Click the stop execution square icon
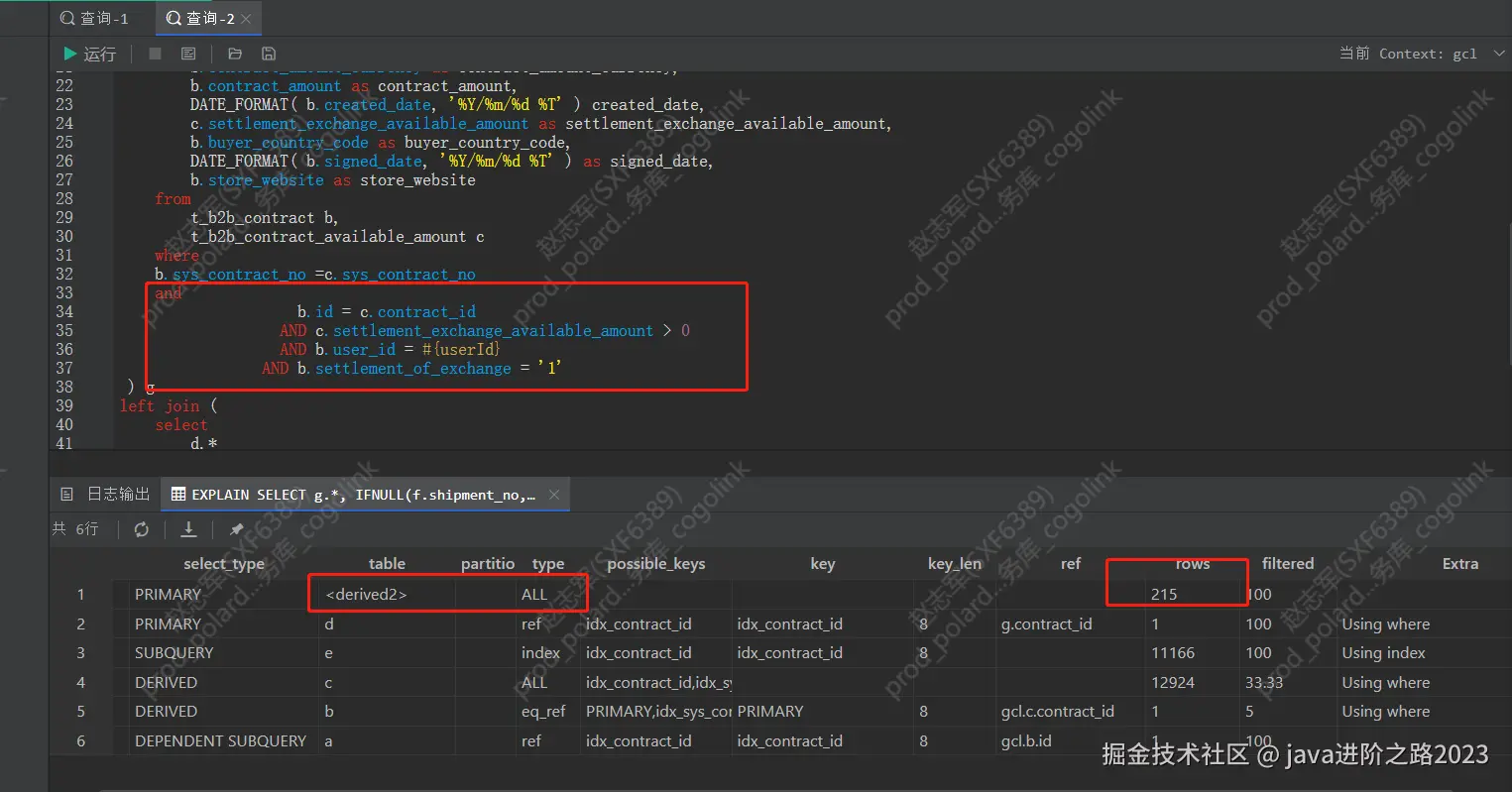 [x=155, y=54]
